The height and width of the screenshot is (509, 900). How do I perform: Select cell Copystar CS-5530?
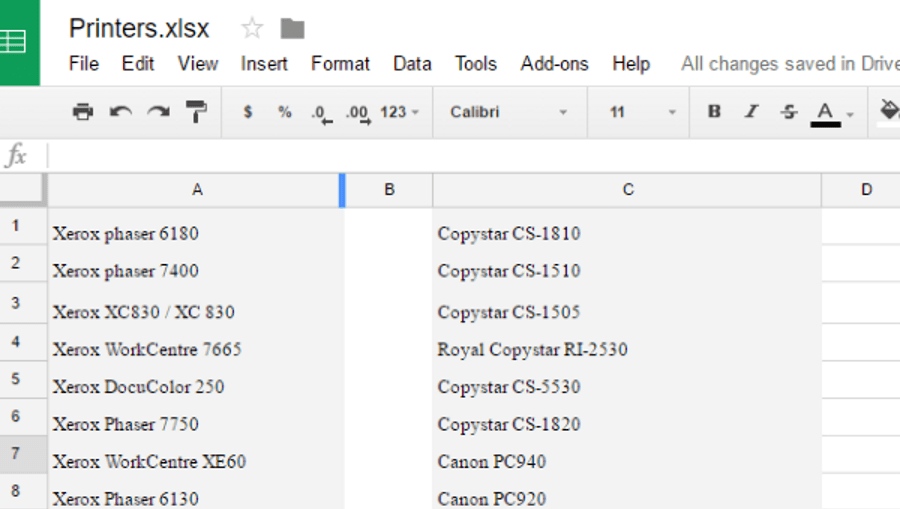pyautogui.click(x=627, y=379)
